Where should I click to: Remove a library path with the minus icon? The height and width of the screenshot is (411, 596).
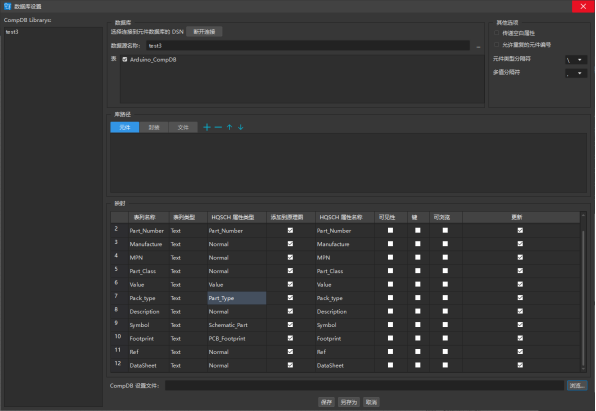218,127
